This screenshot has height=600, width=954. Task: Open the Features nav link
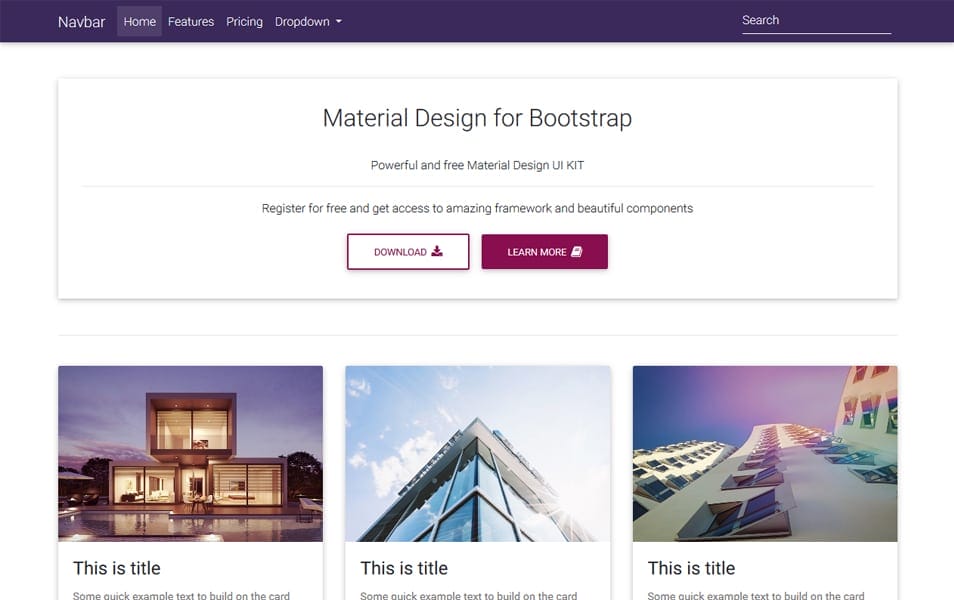pyautogui.click(x=191, y=21)
